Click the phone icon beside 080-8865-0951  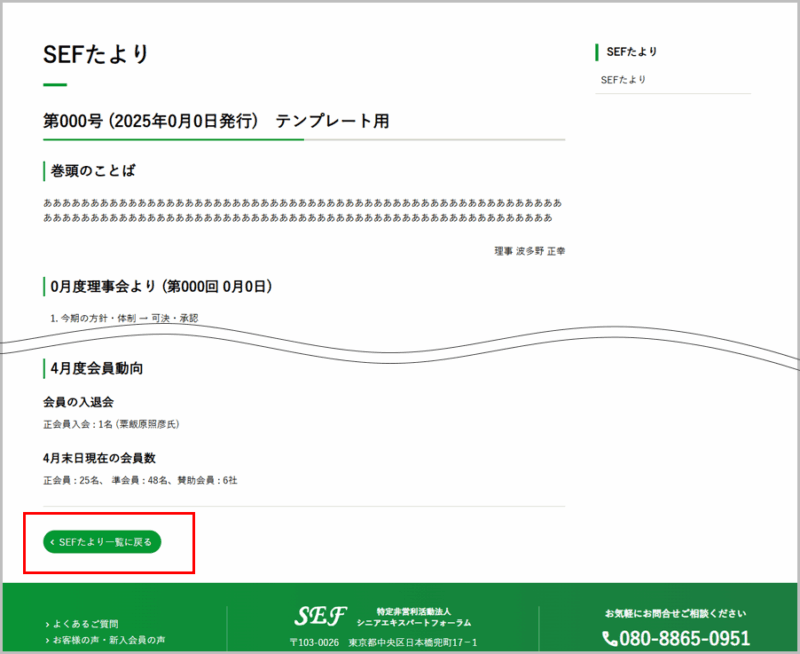tap(610, 639)
